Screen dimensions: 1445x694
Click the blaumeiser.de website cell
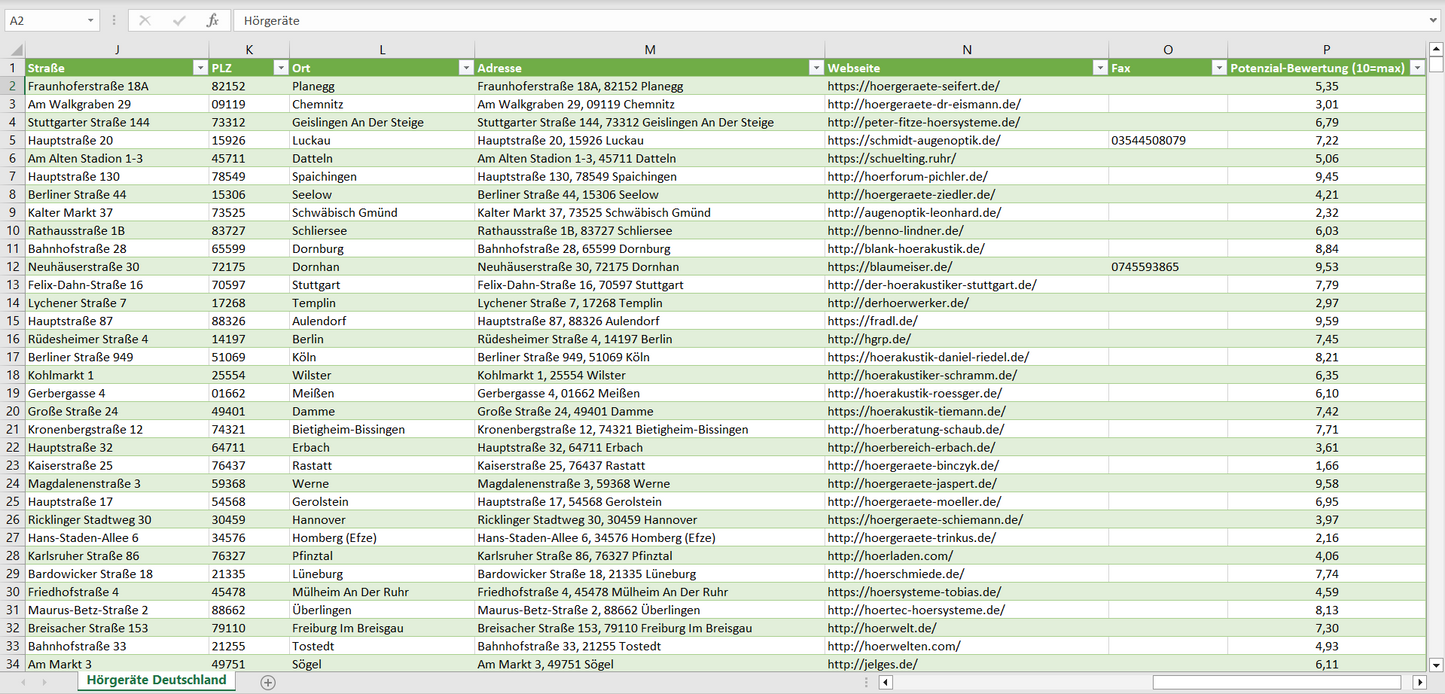pos(889,267)
